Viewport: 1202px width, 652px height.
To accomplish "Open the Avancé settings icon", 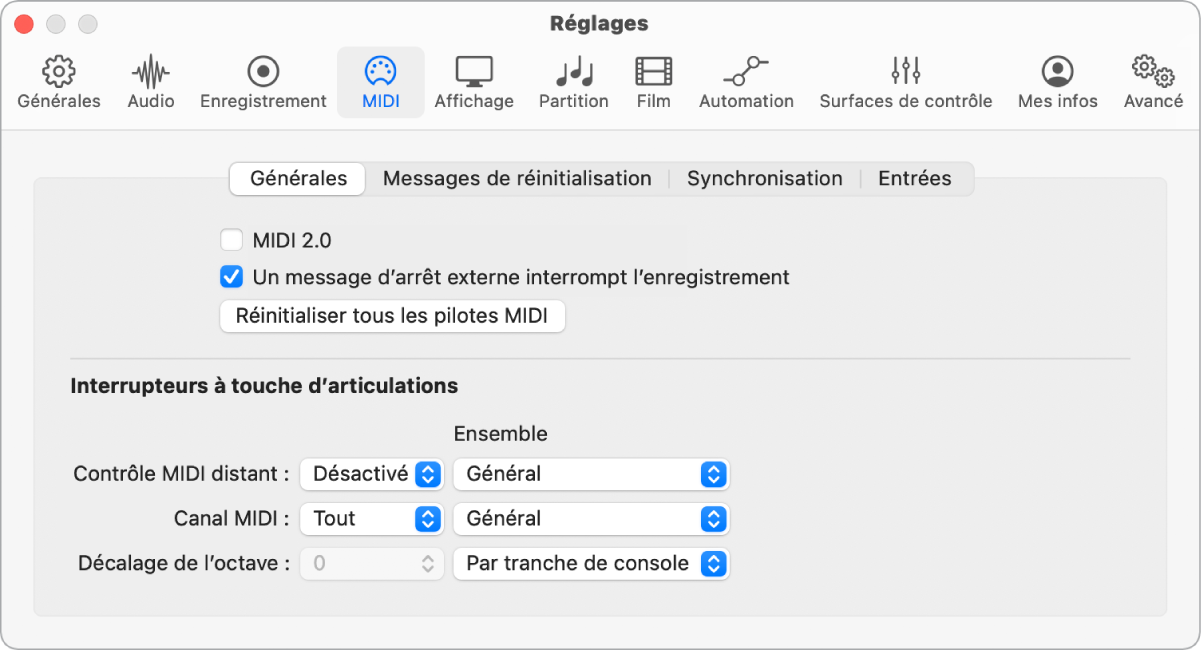I will tap(1152, 80).
